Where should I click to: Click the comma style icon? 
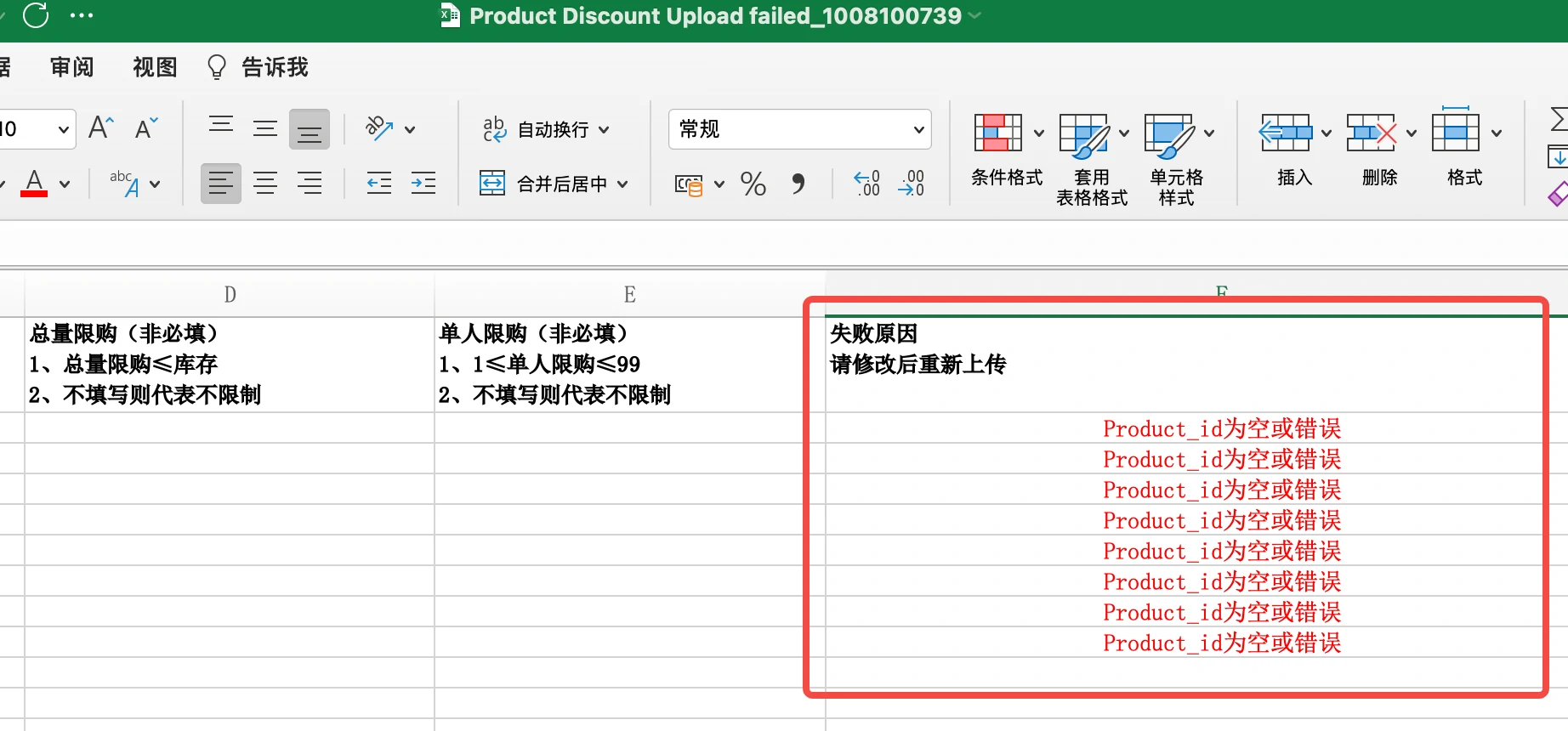[798, 184]
